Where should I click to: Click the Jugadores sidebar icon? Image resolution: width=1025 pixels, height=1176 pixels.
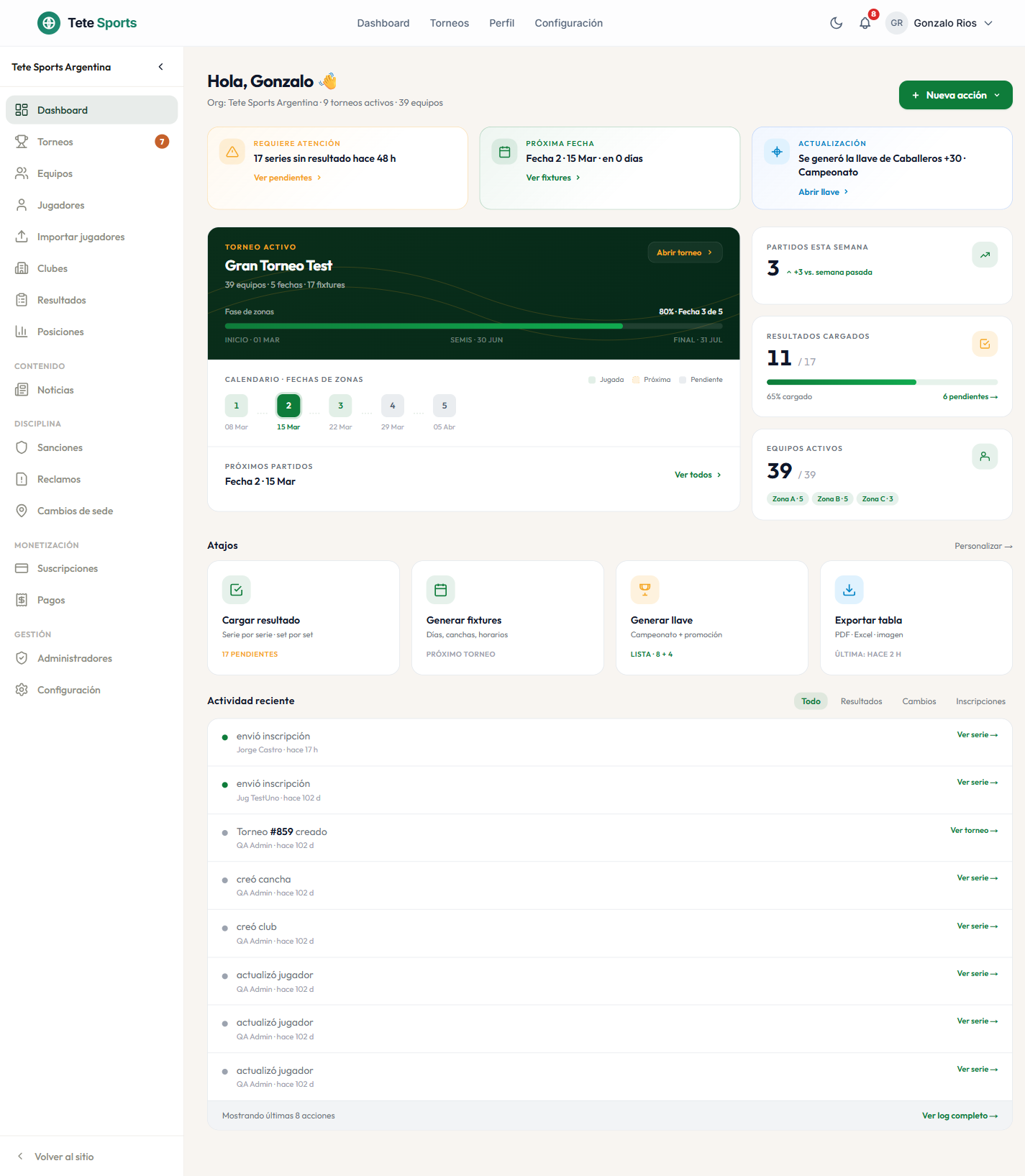pyautogui.click(x=22, y=205)
